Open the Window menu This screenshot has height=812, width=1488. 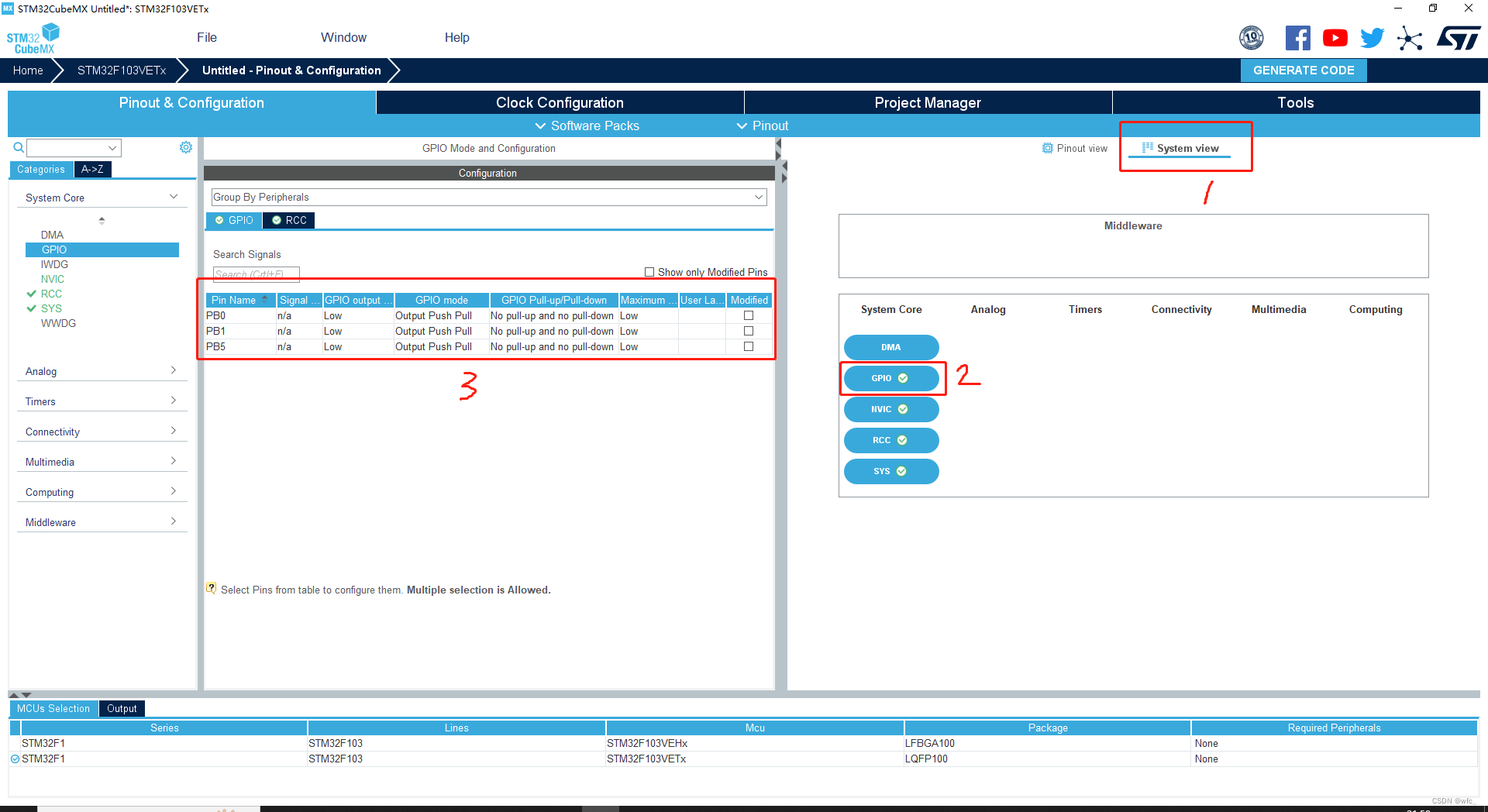[x=343, y=37]
